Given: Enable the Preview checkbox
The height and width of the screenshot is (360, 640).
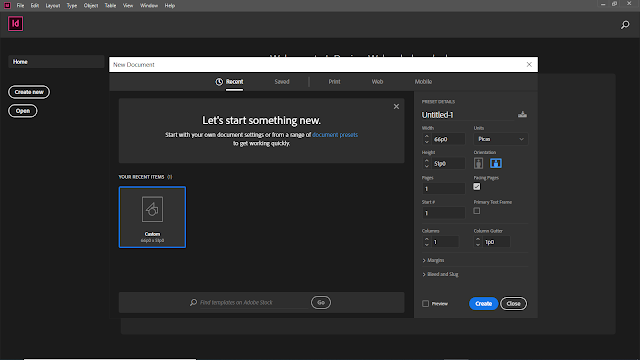Looking at the screenshot, I should (x=425, y=304).
